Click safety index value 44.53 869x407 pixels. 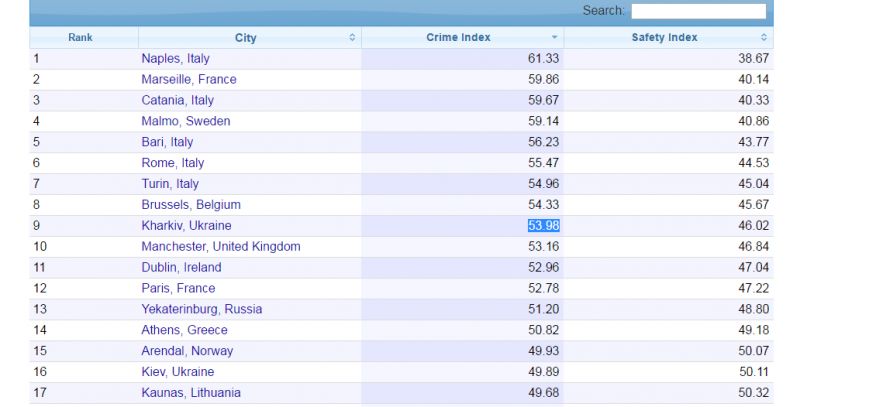tap(754, 163)
